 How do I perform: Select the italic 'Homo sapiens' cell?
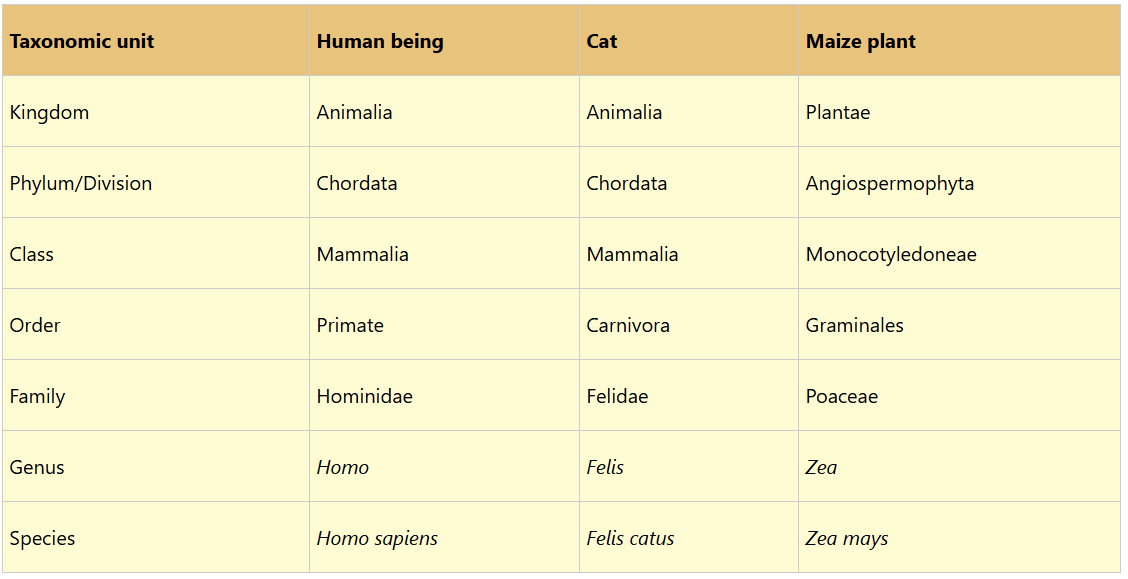(x=377, y=539)
